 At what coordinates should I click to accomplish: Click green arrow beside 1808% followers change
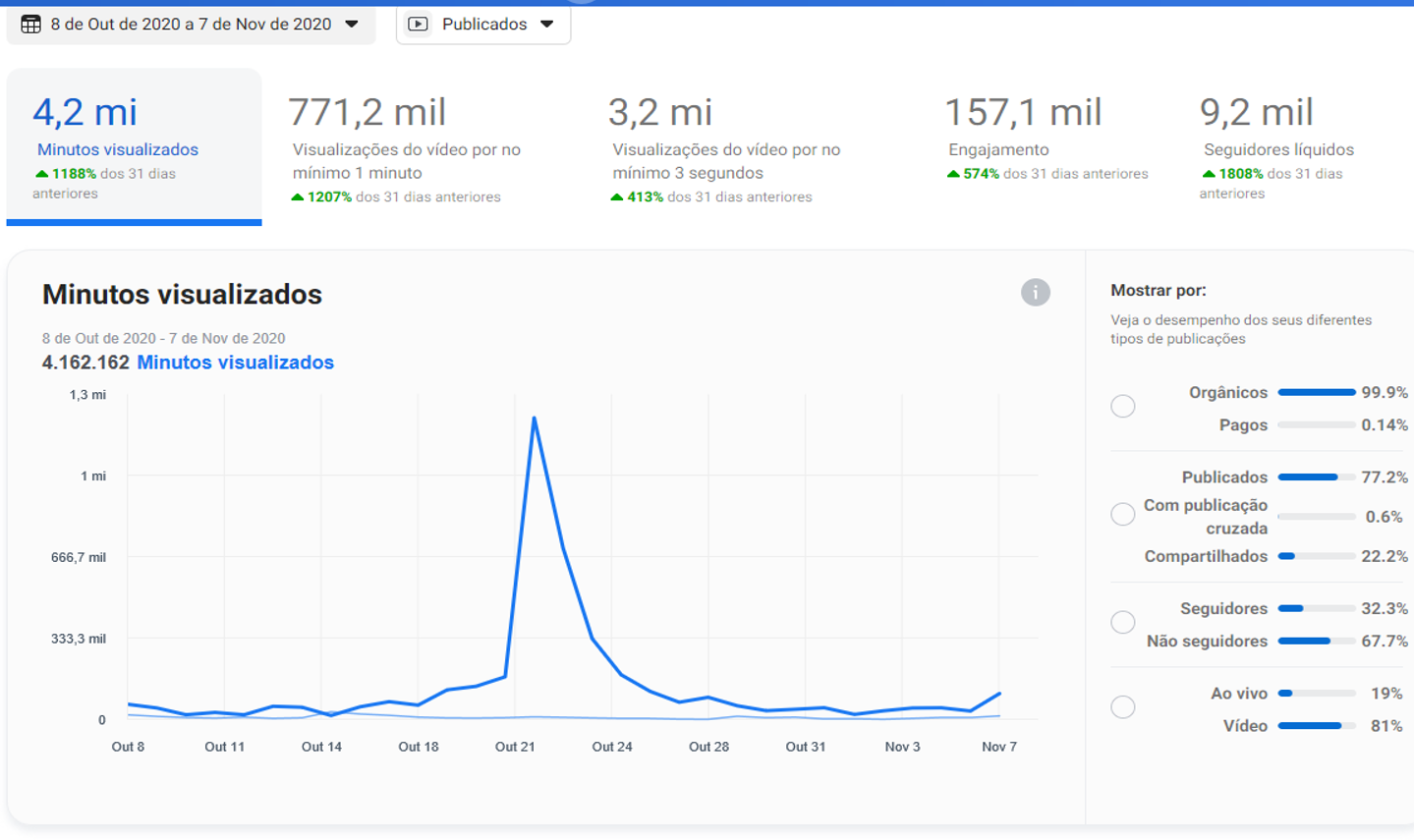pos(1209,174)
